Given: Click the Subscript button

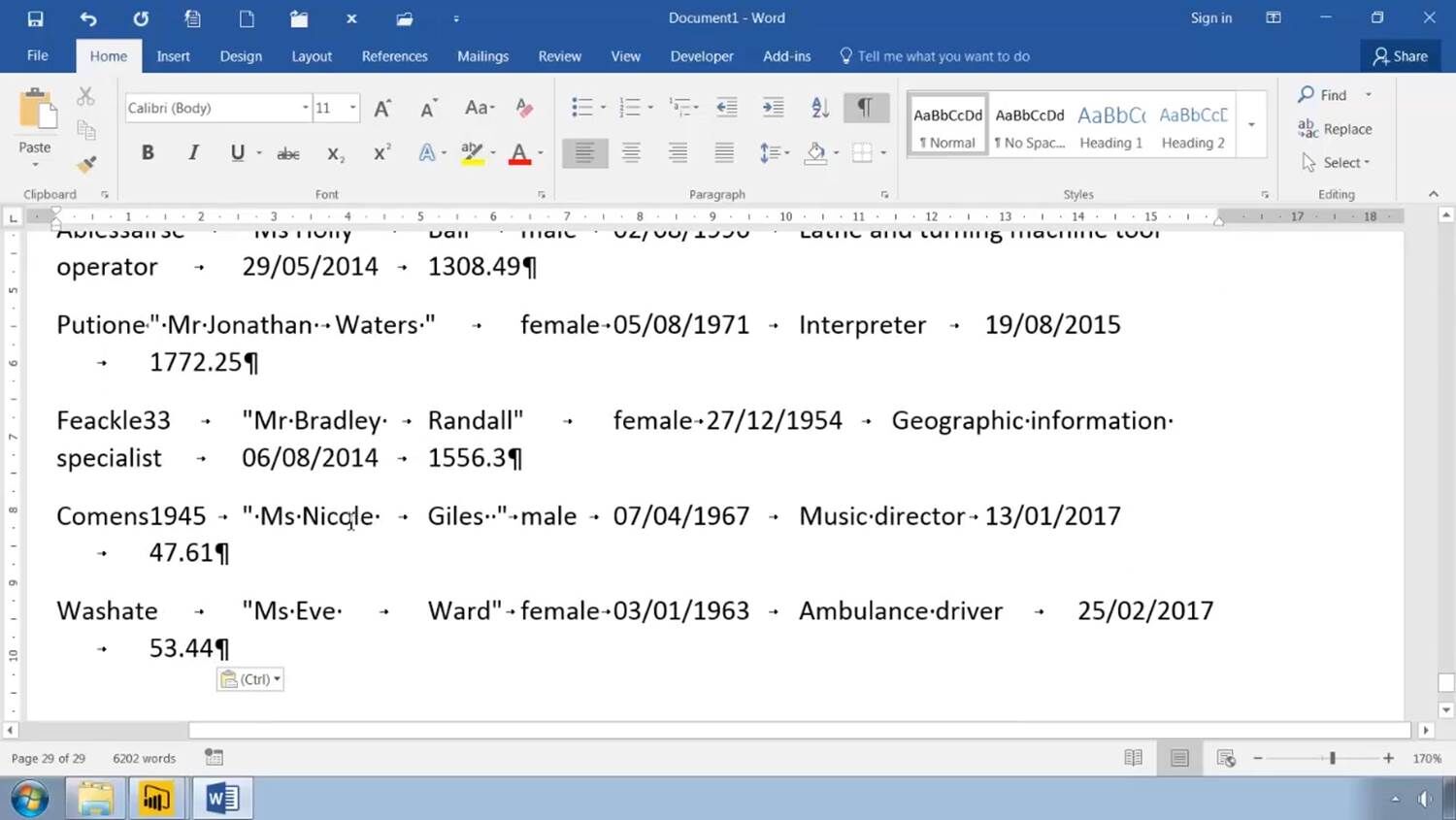Looking at the screenshot, I should click(336, 153).
